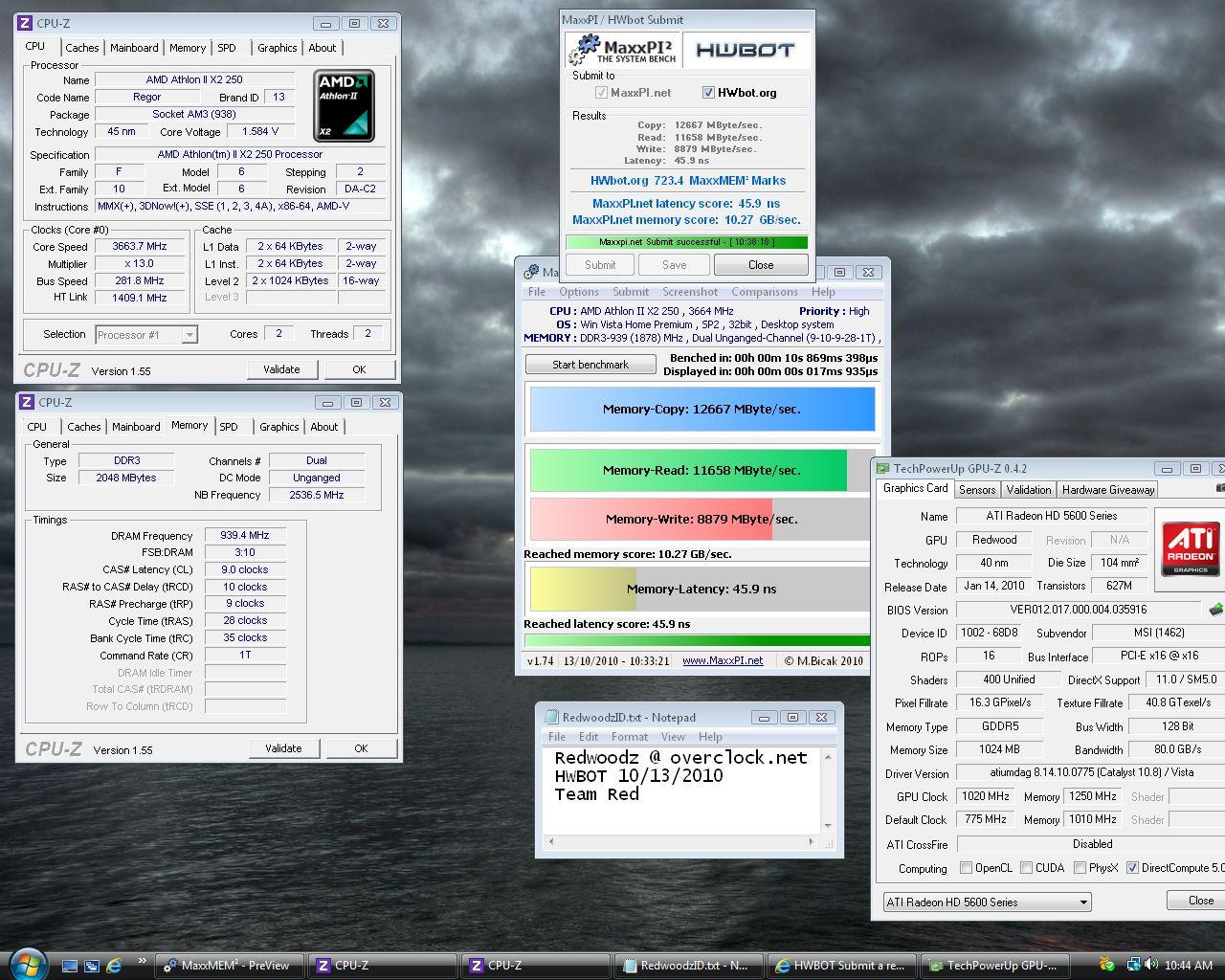Click the Memory-Latency result bar
This screenshot has height=980, width=1225.
point(702,589)
